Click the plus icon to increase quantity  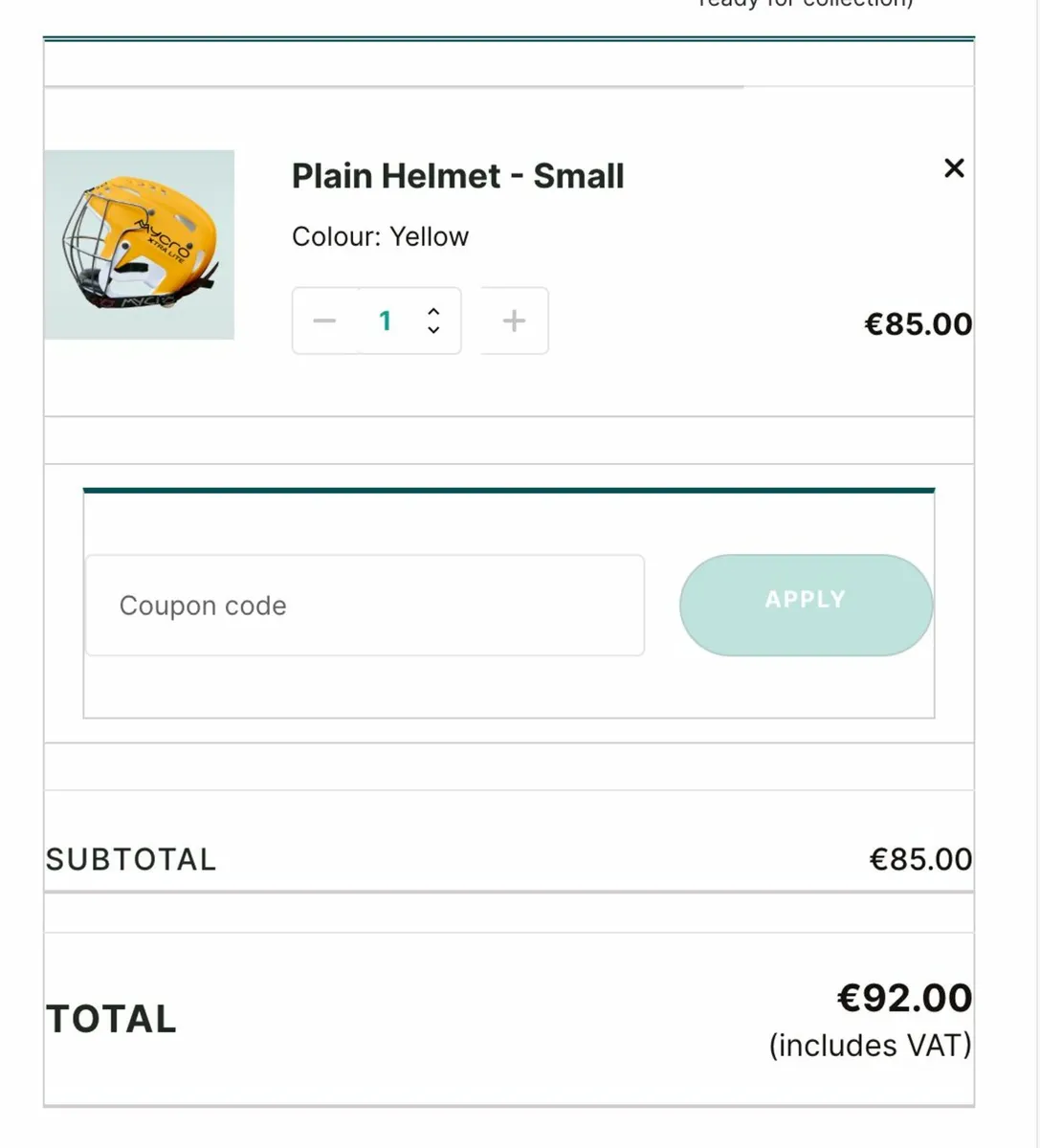(513, 320)
